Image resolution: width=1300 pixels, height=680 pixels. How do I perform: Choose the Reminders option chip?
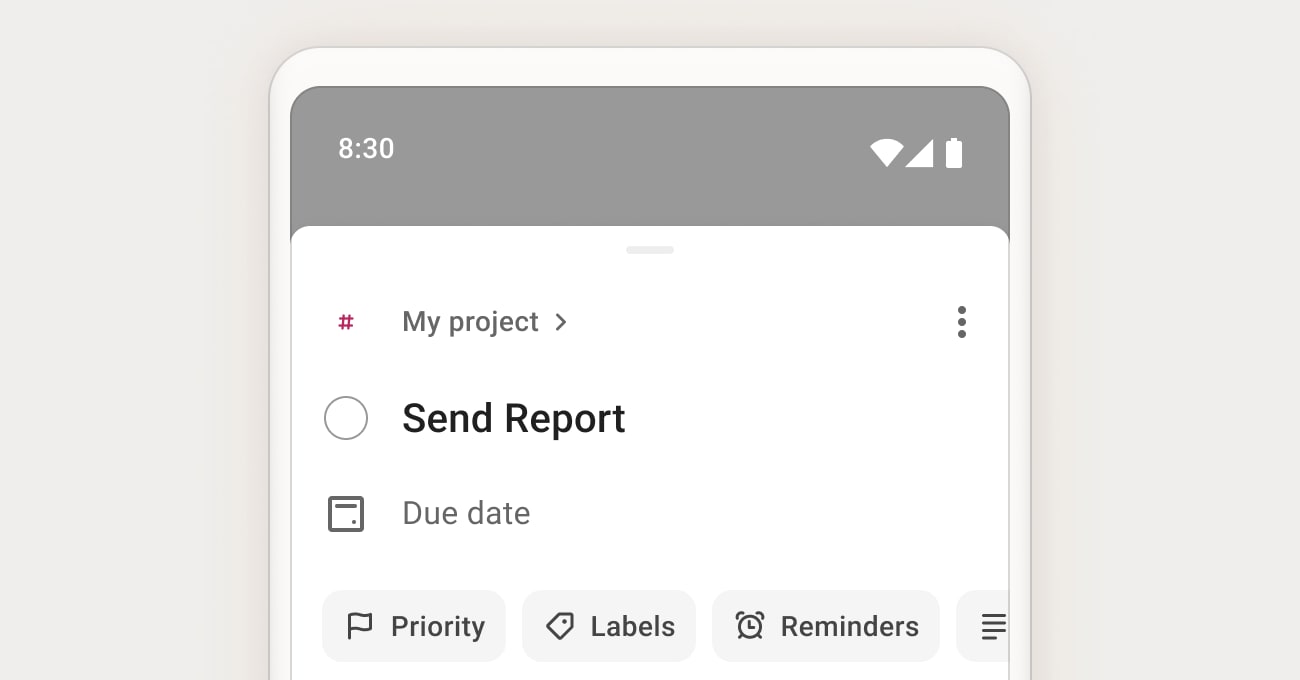pos(826,626)
